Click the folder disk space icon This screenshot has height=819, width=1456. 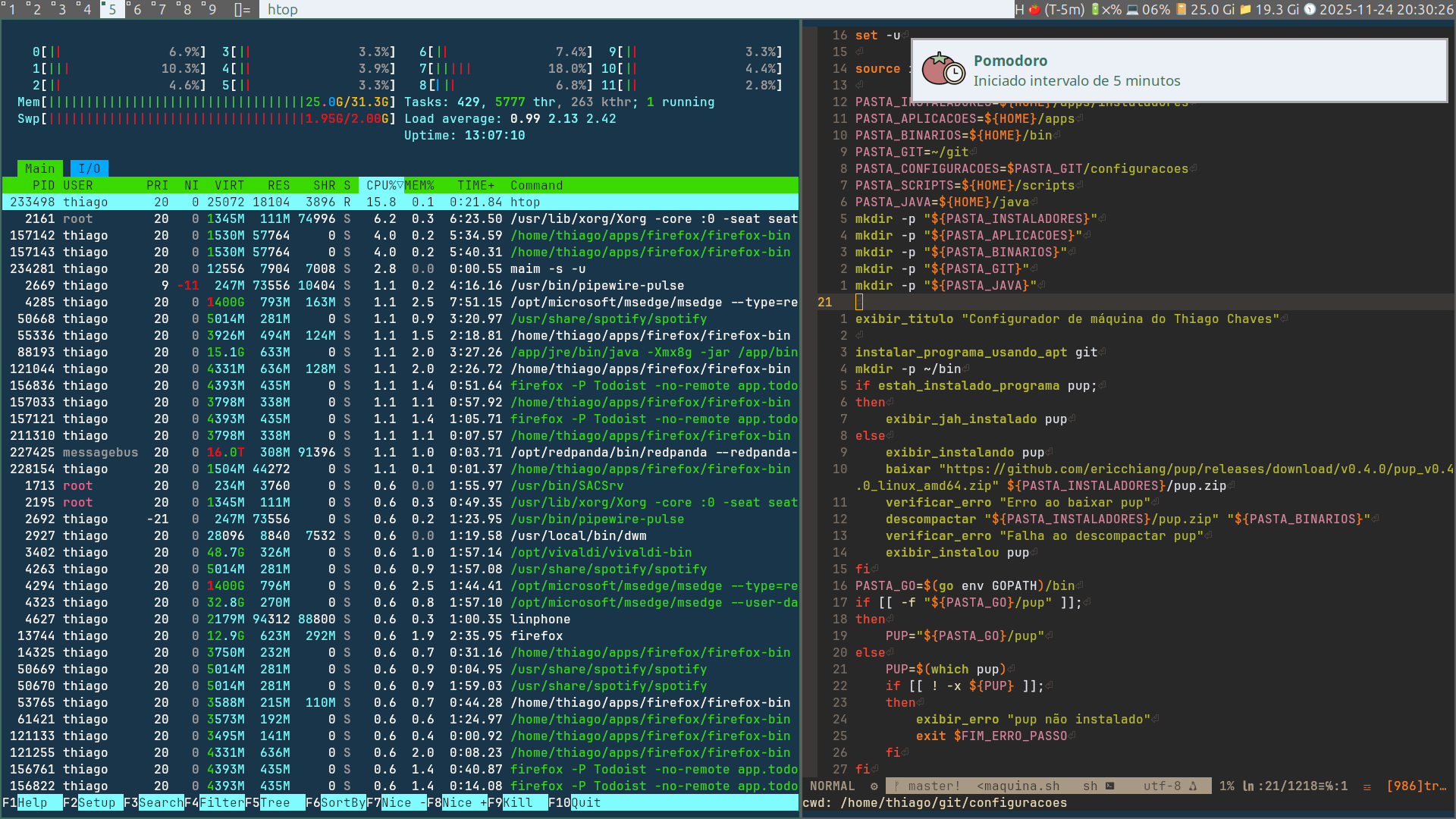pos(1245,9)
